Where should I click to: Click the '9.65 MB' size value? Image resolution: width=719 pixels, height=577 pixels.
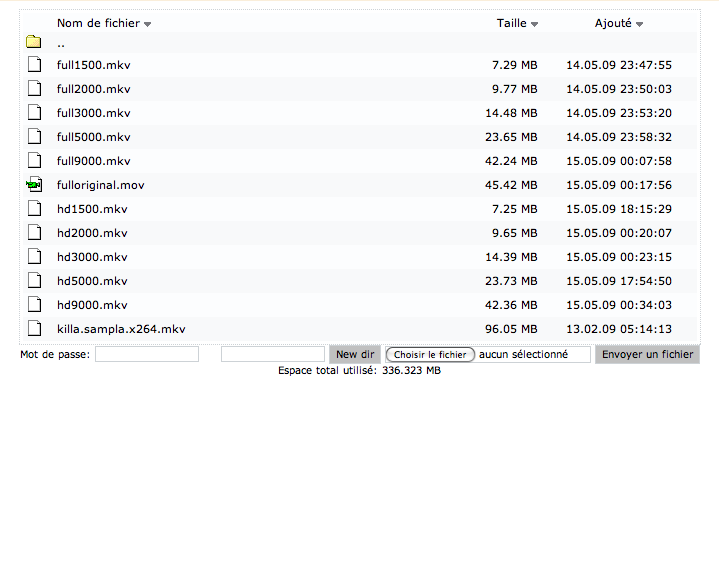(514, 233)
